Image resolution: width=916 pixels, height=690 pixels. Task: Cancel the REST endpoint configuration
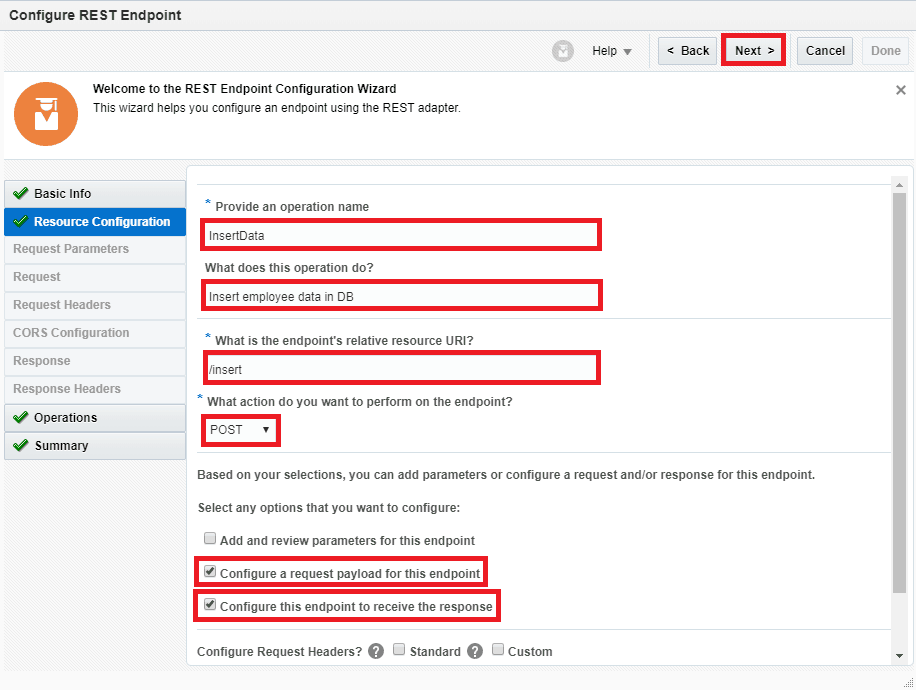click(824, 50)
